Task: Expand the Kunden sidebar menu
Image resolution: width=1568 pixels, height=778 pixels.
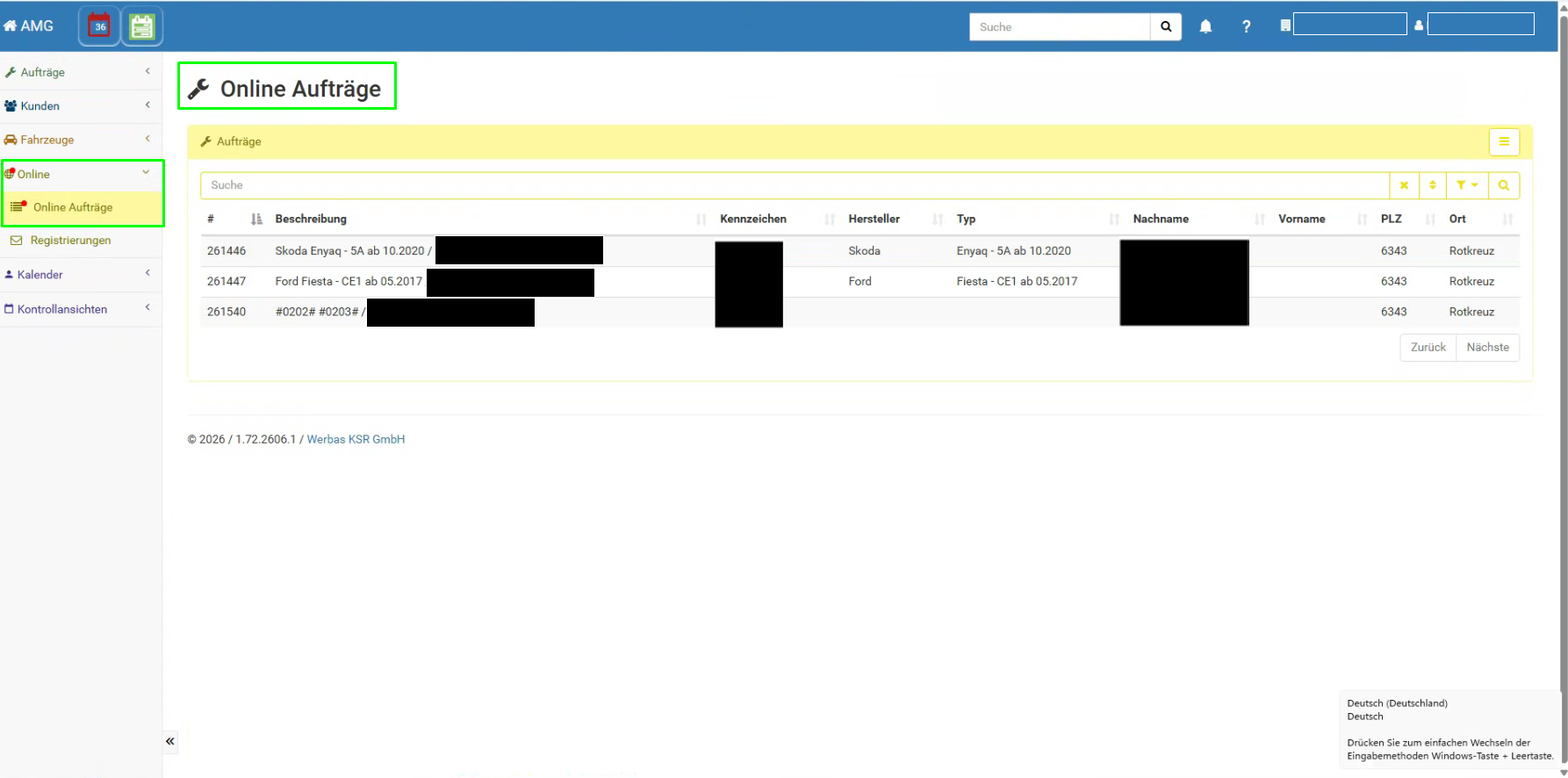Action: [x=81, y=105]
